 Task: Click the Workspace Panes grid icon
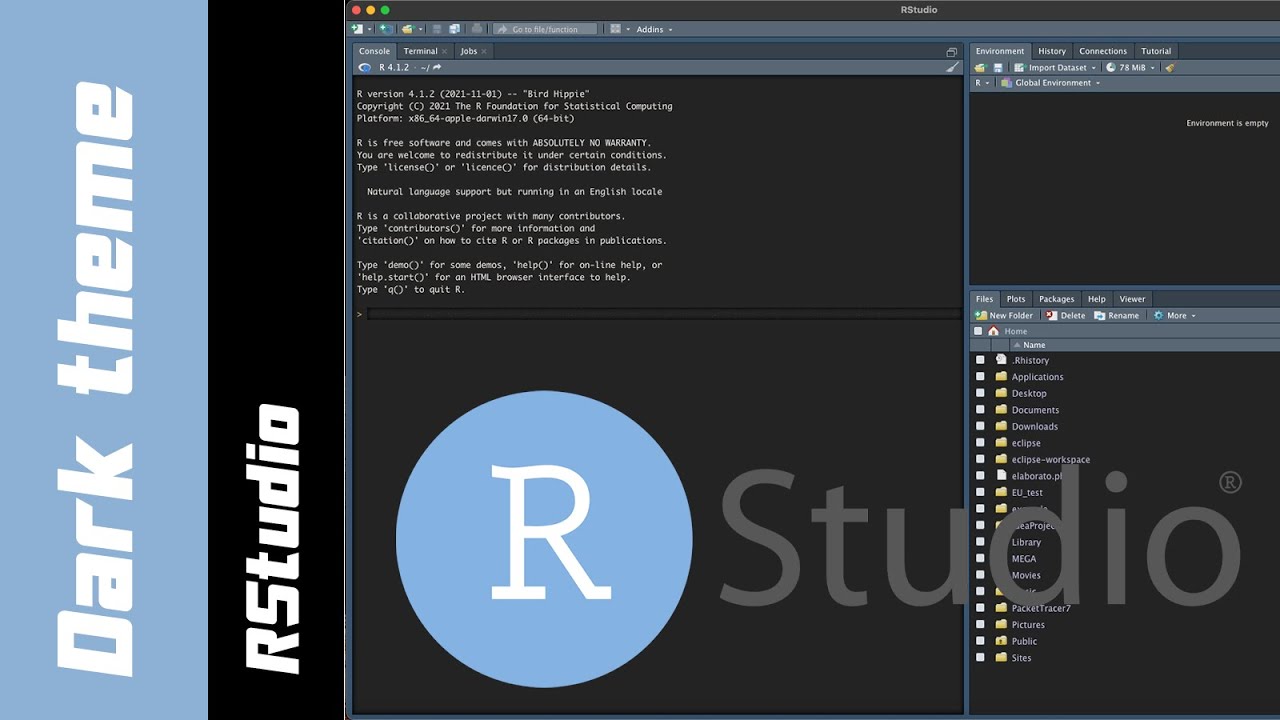tap(616, 29)
